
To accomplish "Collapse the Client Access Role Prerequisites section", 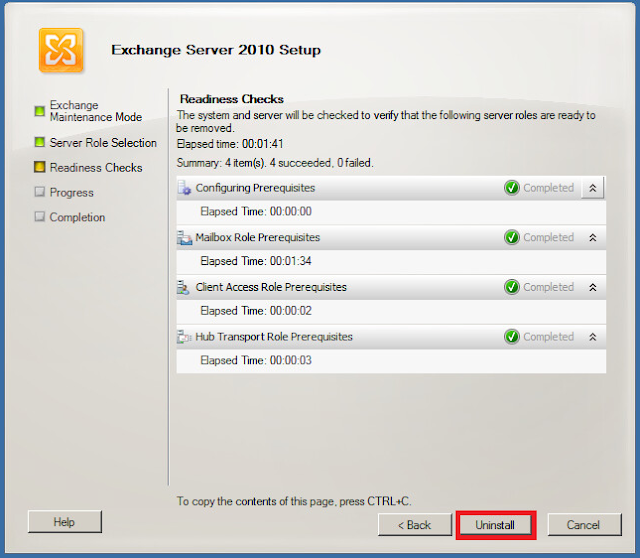I will tap(593, 287).
